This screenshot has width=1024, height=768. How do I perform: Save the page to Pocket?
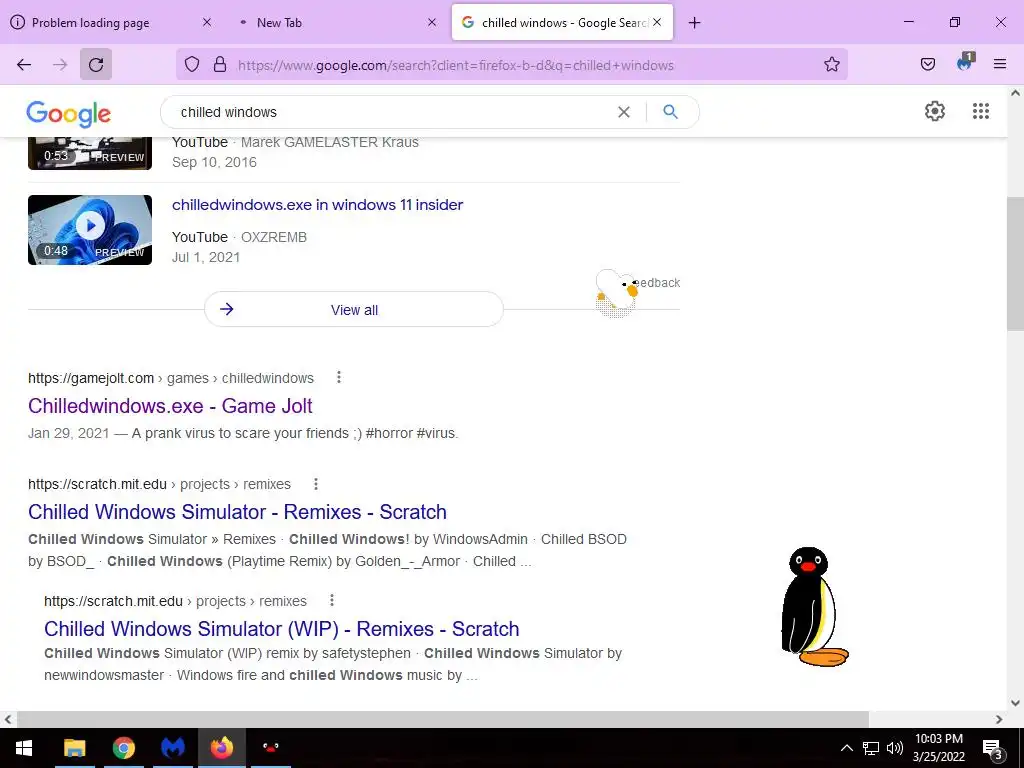(927, 64)
